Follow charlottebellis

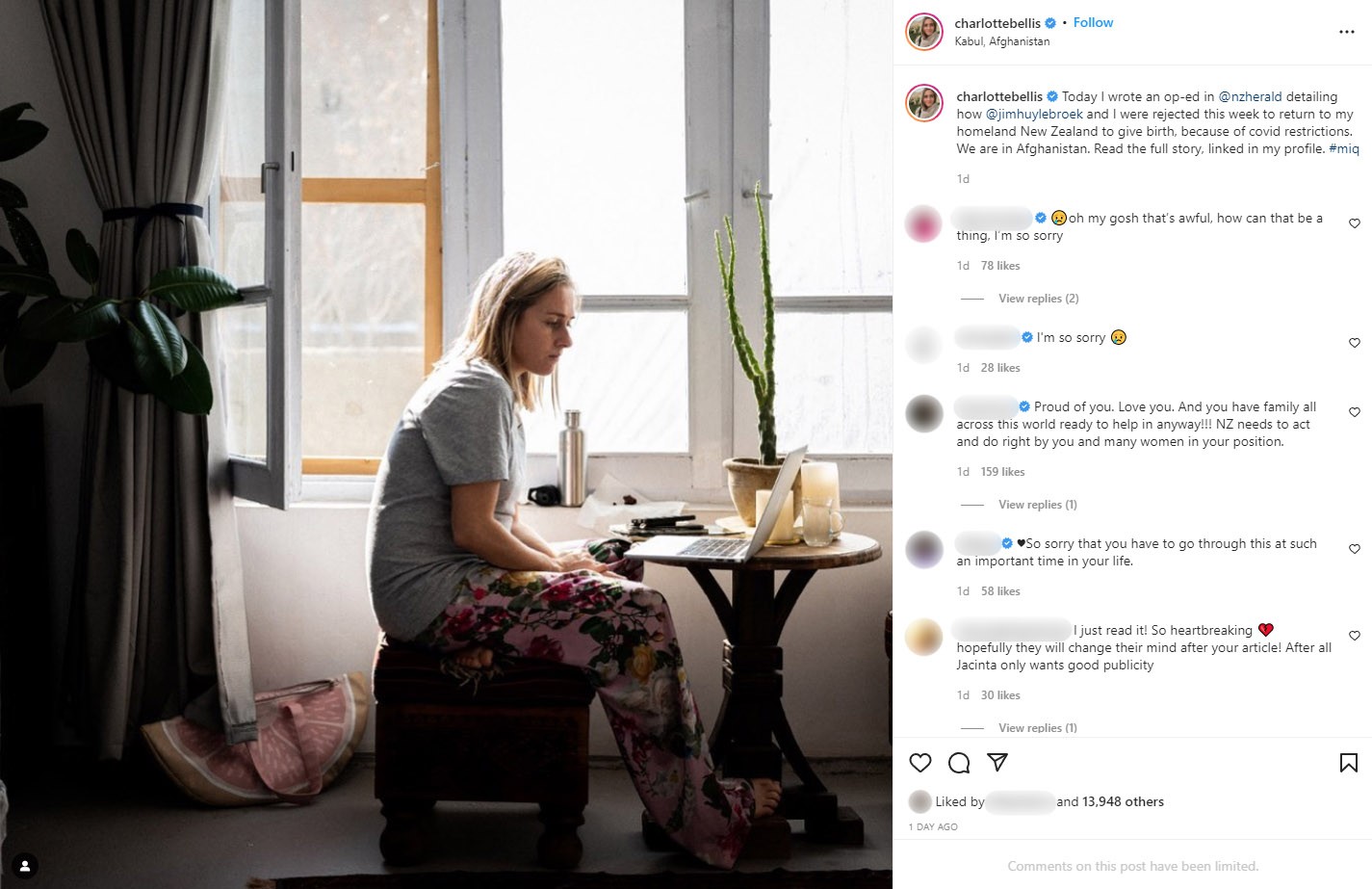click(1093, 22)
